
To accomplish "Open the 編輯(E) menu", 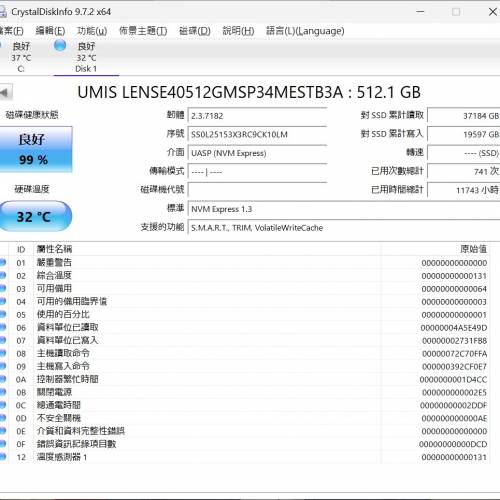I will click(x=50, y=31).
